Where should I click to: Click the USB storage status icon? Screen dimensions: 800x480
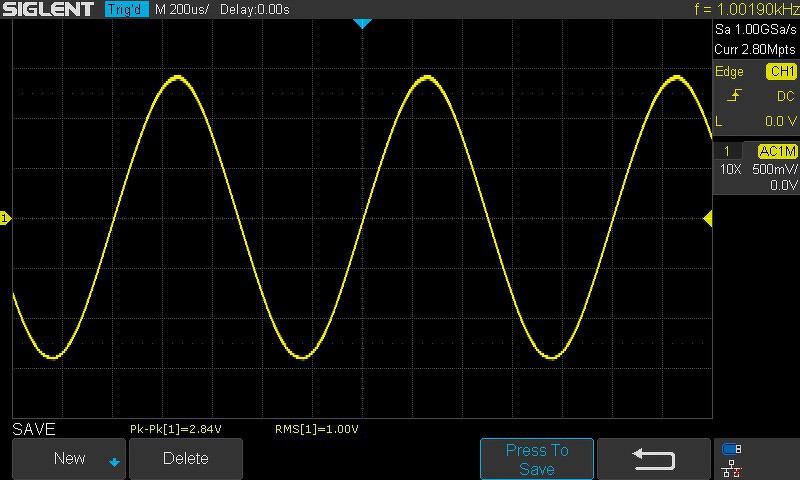click(732, 449)
